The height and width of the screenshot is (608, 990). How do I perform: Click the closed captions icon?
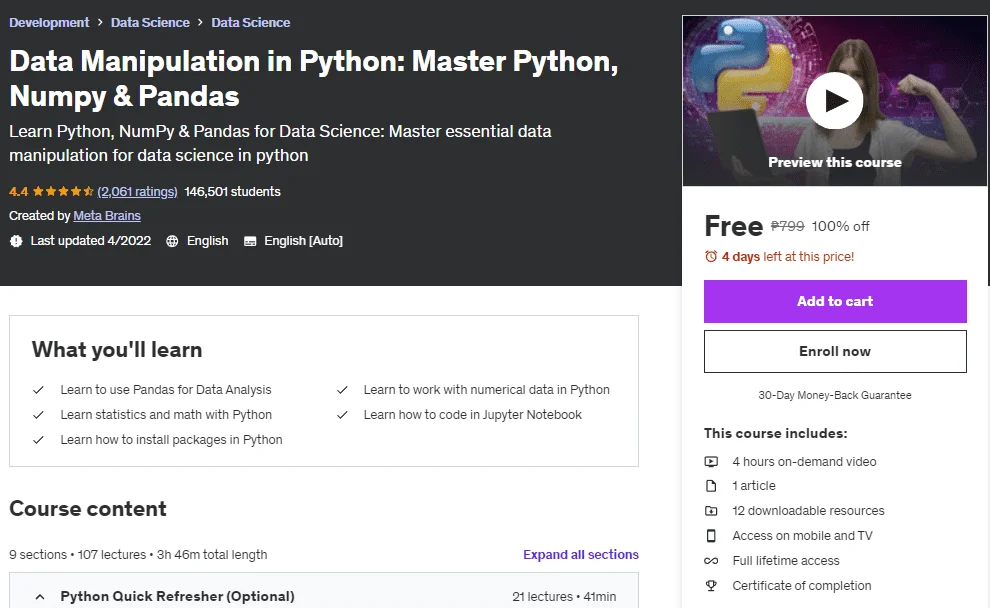tap(250, 241)
